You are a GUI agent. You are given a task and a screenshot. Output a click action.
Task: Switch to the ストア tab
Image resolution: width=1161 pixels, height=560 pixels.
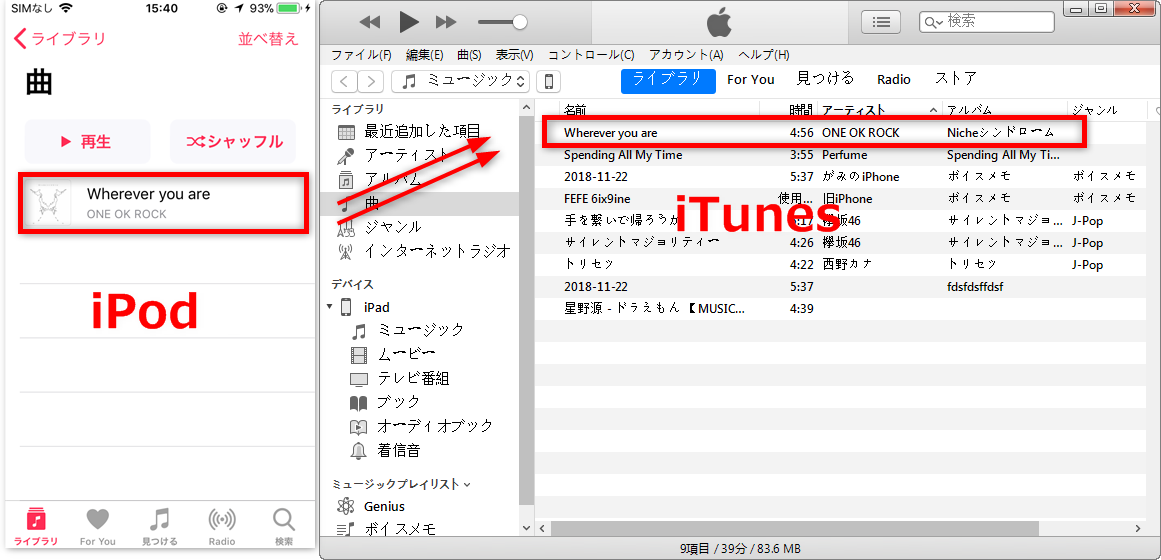(955, 79)
